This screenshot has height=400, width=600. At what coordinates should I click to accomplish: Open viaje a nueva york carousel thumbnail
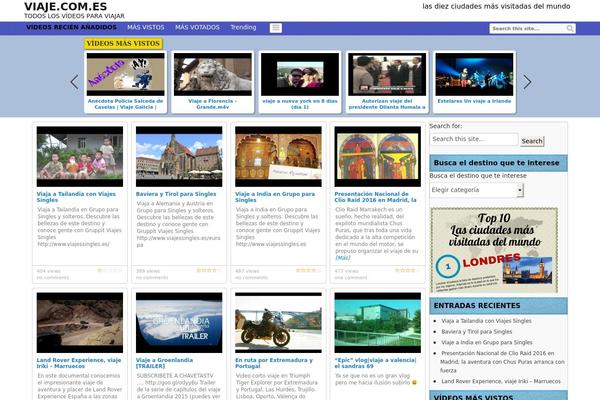(300, 74)
